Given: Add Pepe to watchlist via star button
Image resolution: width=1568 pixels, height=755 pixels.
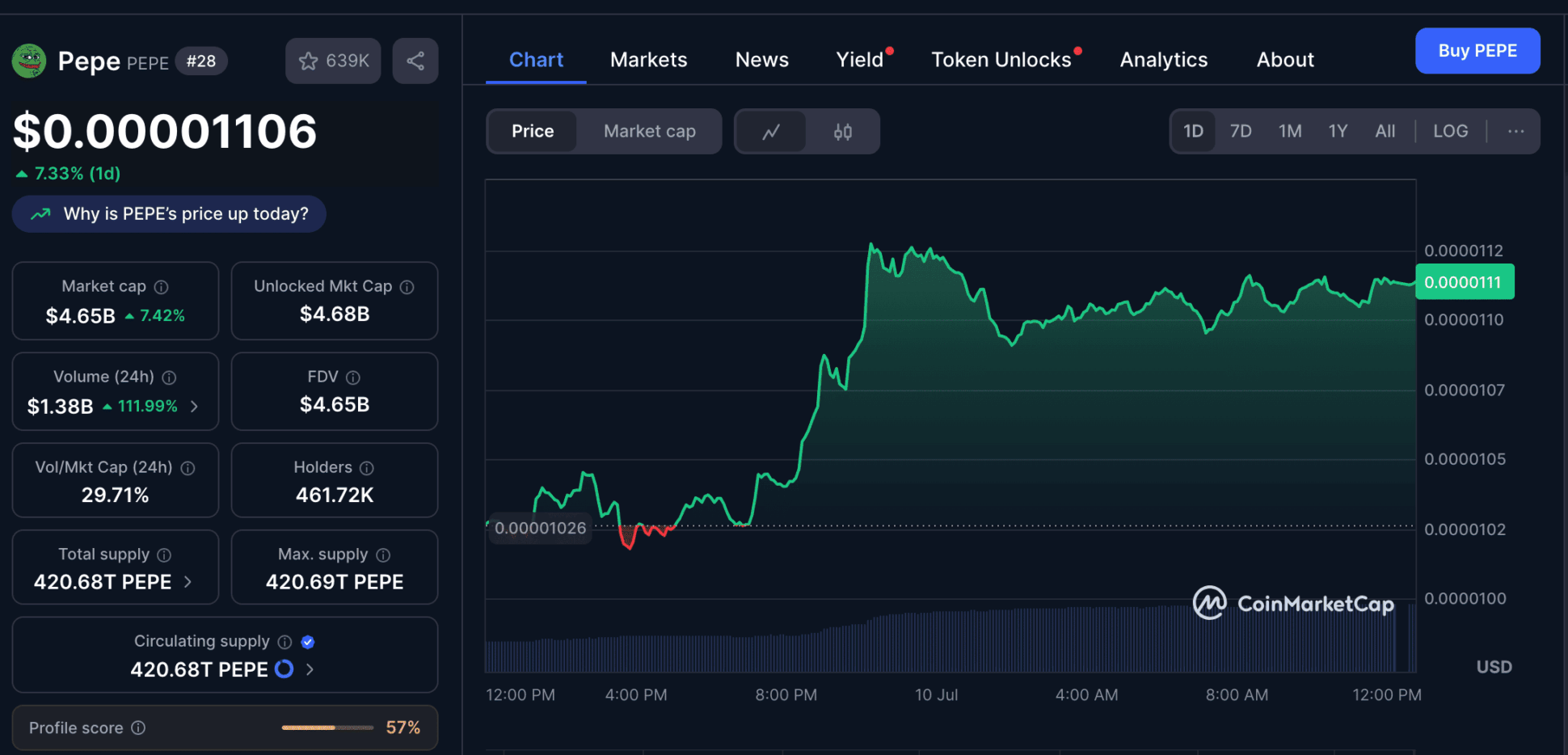Looking at the screenshot, I should pos(333,61).
